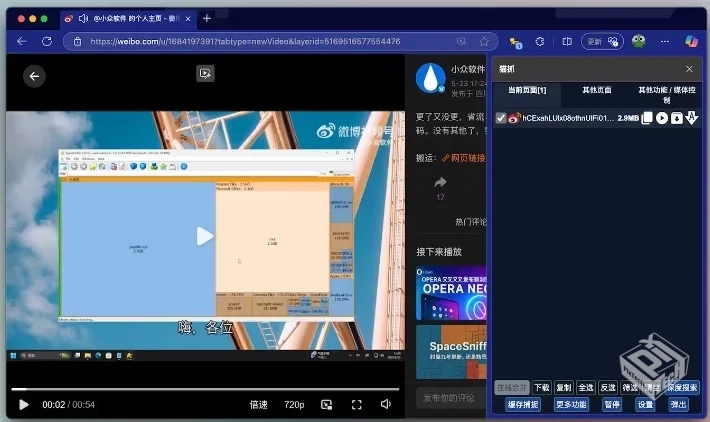
Task: Click the 全选 select-all button
Action: [x=586, y=388]
